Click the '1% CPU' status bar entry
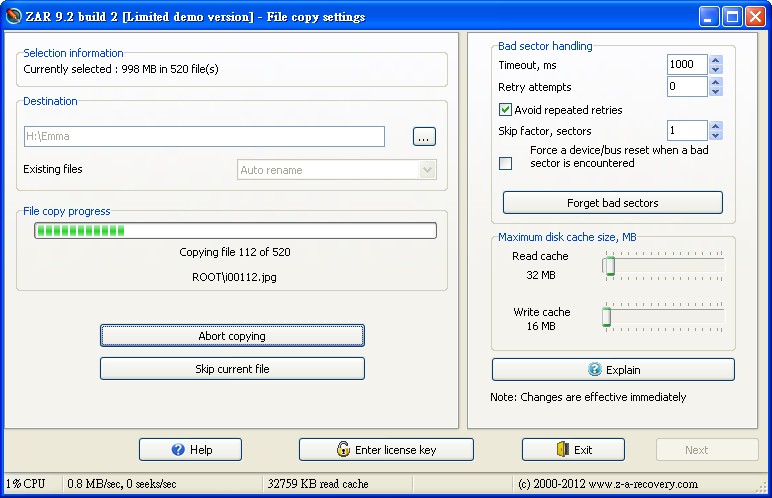This screenshot has height=498, width=772. [x=26, y=484]
